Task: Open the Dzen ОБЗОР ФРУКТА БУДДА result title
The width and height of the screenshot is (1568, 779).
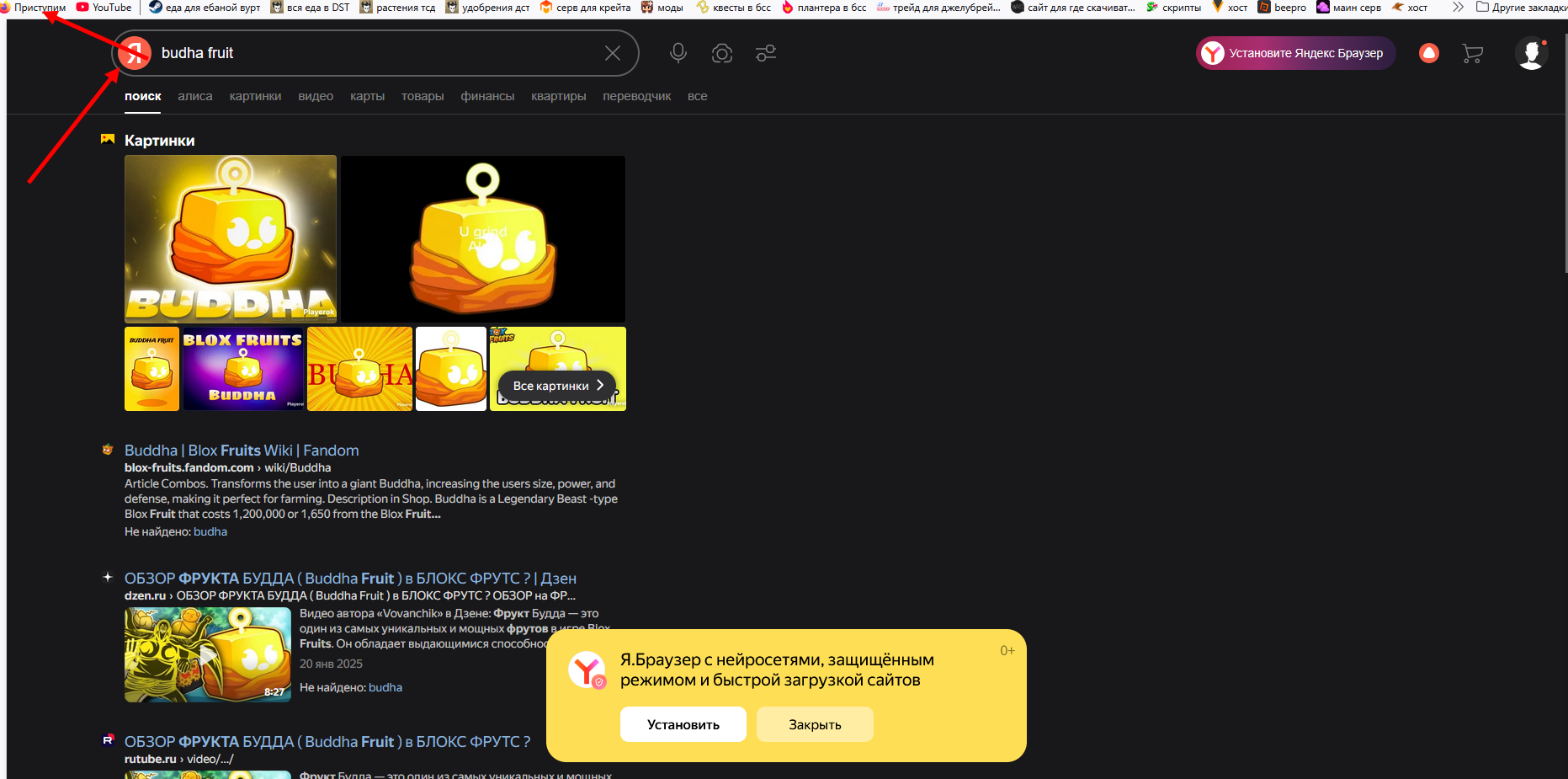Action: coord(350,579)
